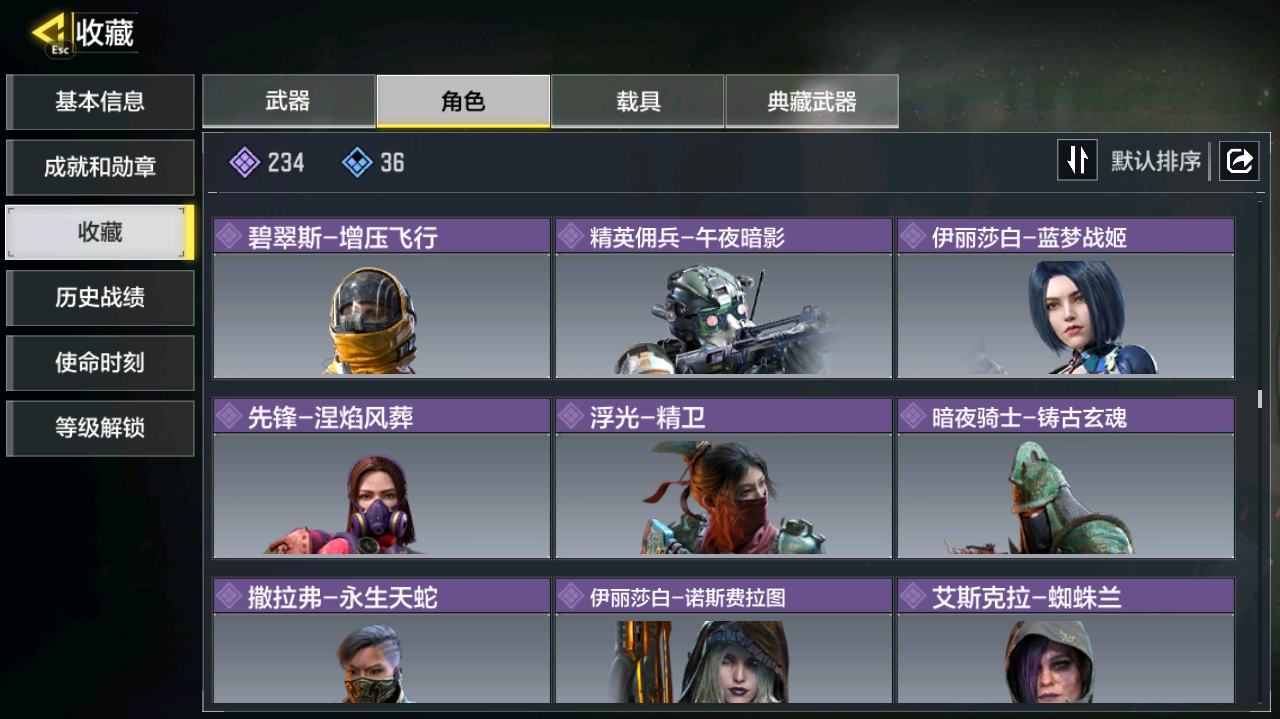Click rarity diamond icon beside 艾斯克拉-蜘蛛兰
The image size is (1280, 719).
point(914,597)
